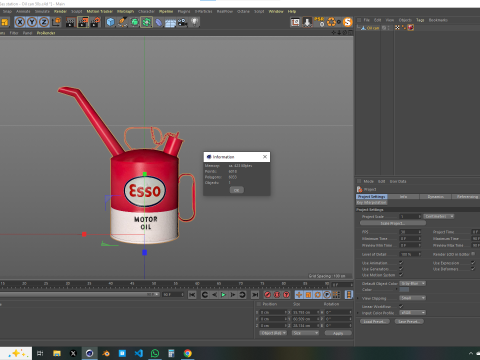Toggle scale keyframe recording

tap(308, 295)
